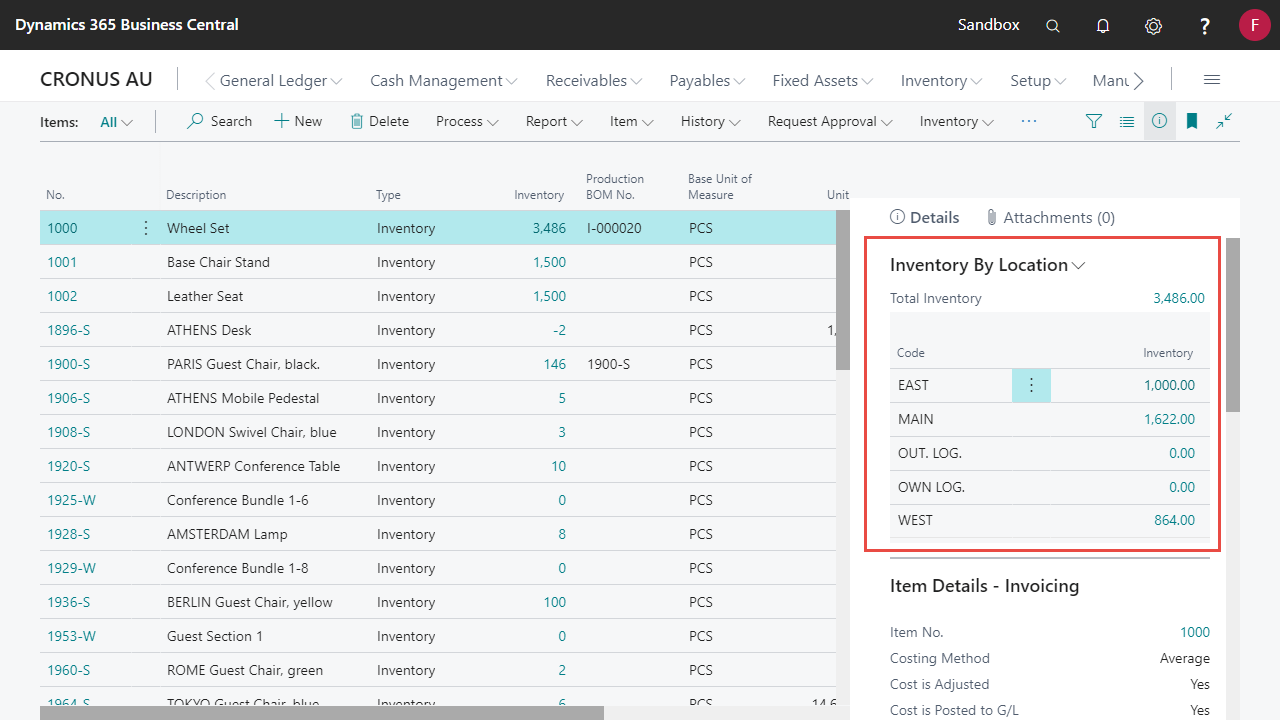The width and height of the screenshot is (1280, 720).
Task: Select the BERLIN Guest Chair, yellow row
Action: (x=438, y=602)
